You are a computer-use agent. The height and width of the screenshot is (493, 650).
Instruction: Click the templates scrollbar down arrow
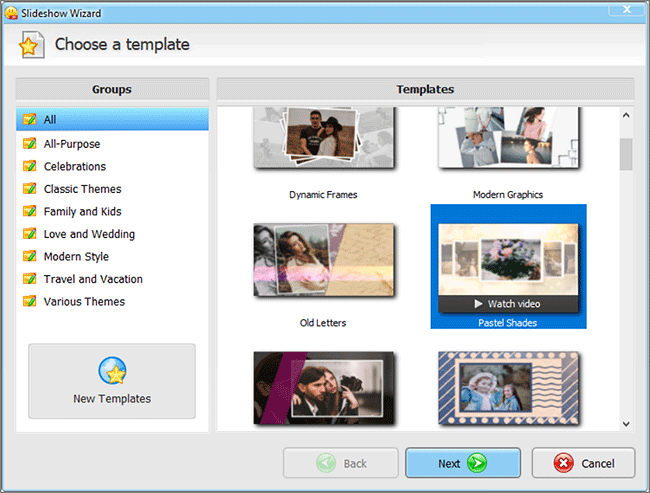coord(626,424)
